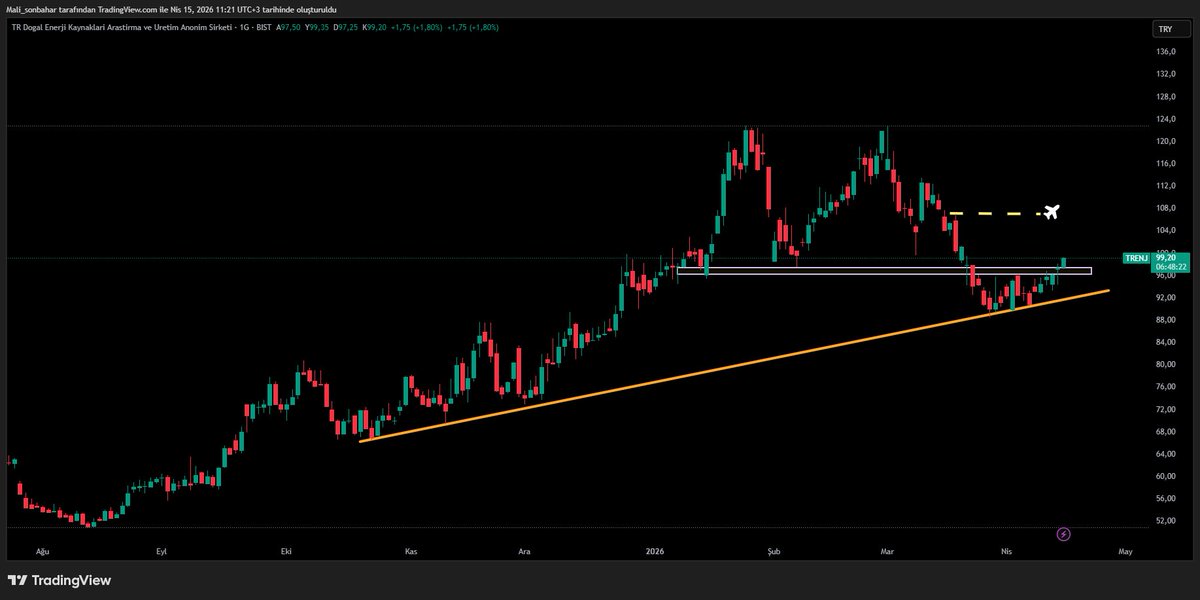Click the 132,0 price axis label
The height and width of the screenshot is (600, 1200).
tap(1165, 74)
